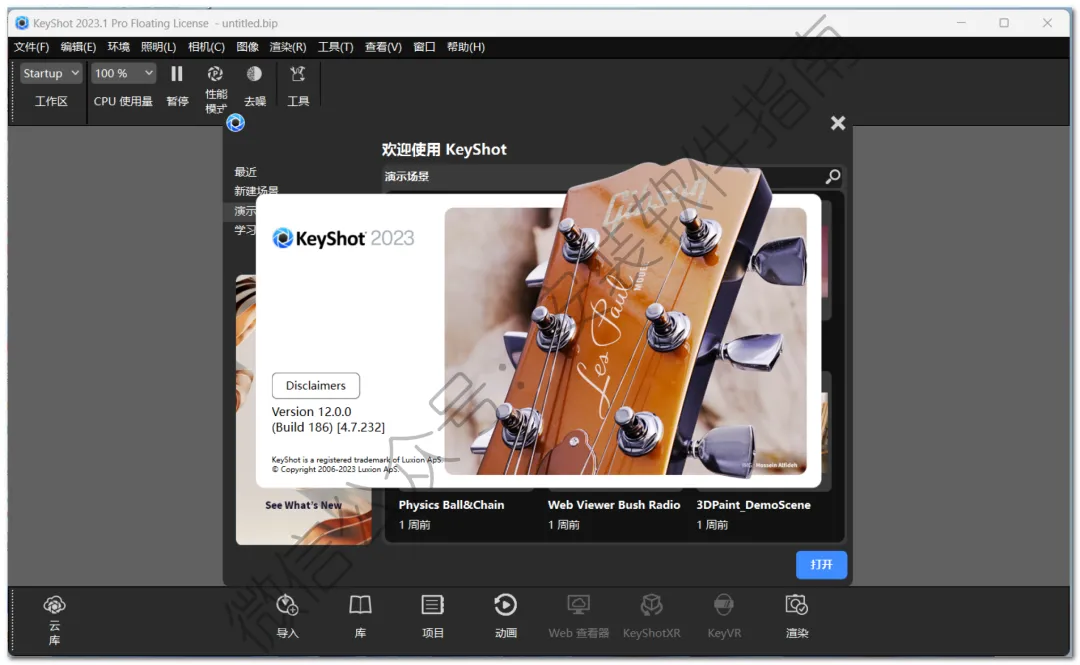
Task: Open the 相机(C) menu
Action: coord(207,47)
